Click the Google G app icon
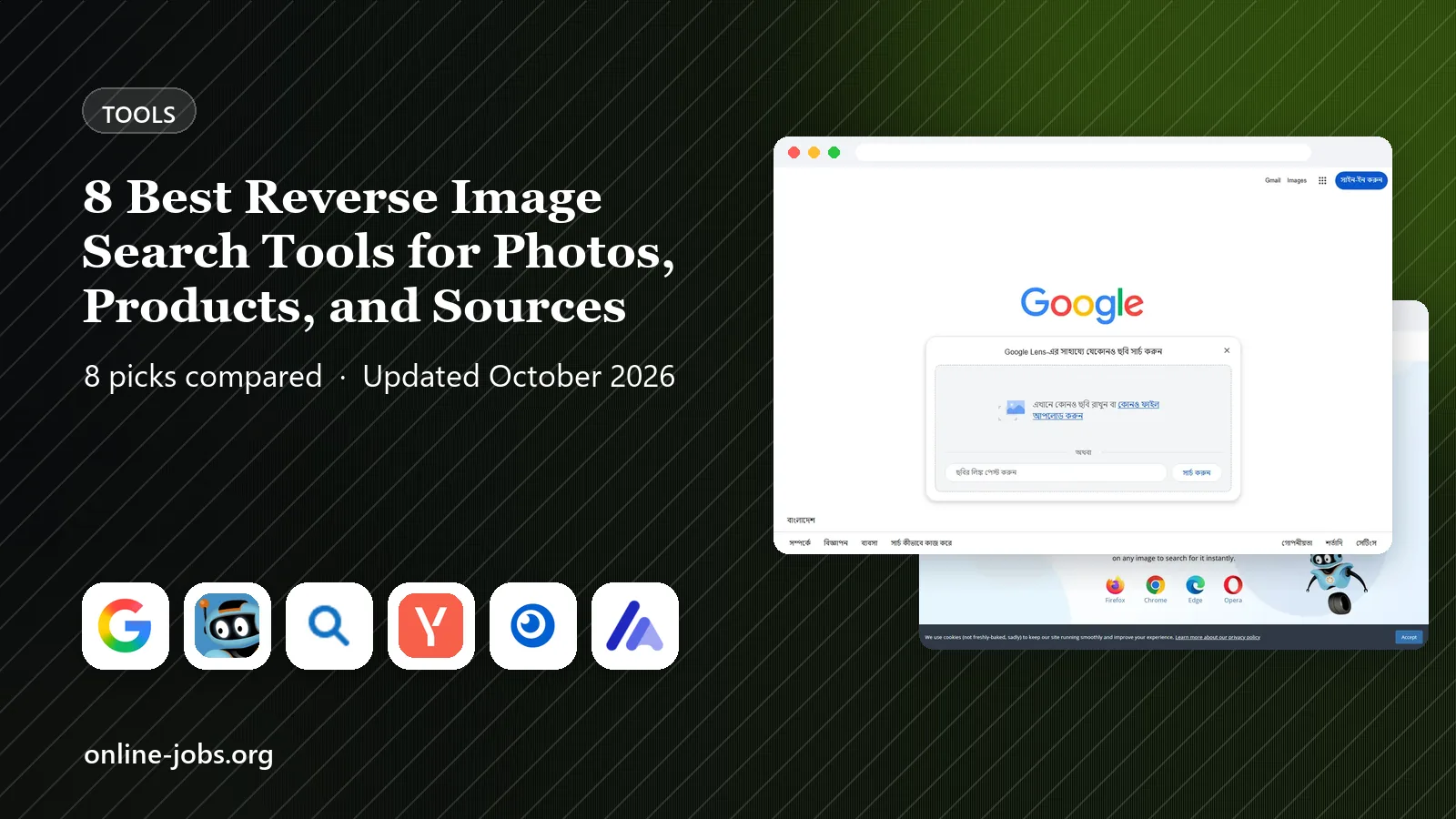This screenshot has width=1456, height=819. click(126, 626)
